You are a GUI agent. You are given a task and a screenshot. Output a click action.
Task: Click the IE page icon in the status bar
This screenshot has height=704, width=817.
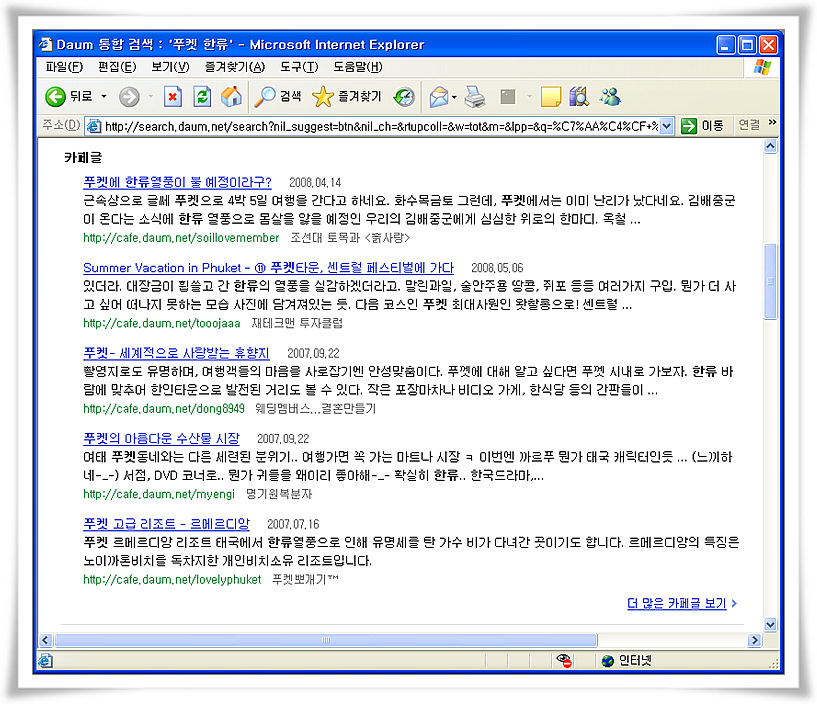(45, 661)
